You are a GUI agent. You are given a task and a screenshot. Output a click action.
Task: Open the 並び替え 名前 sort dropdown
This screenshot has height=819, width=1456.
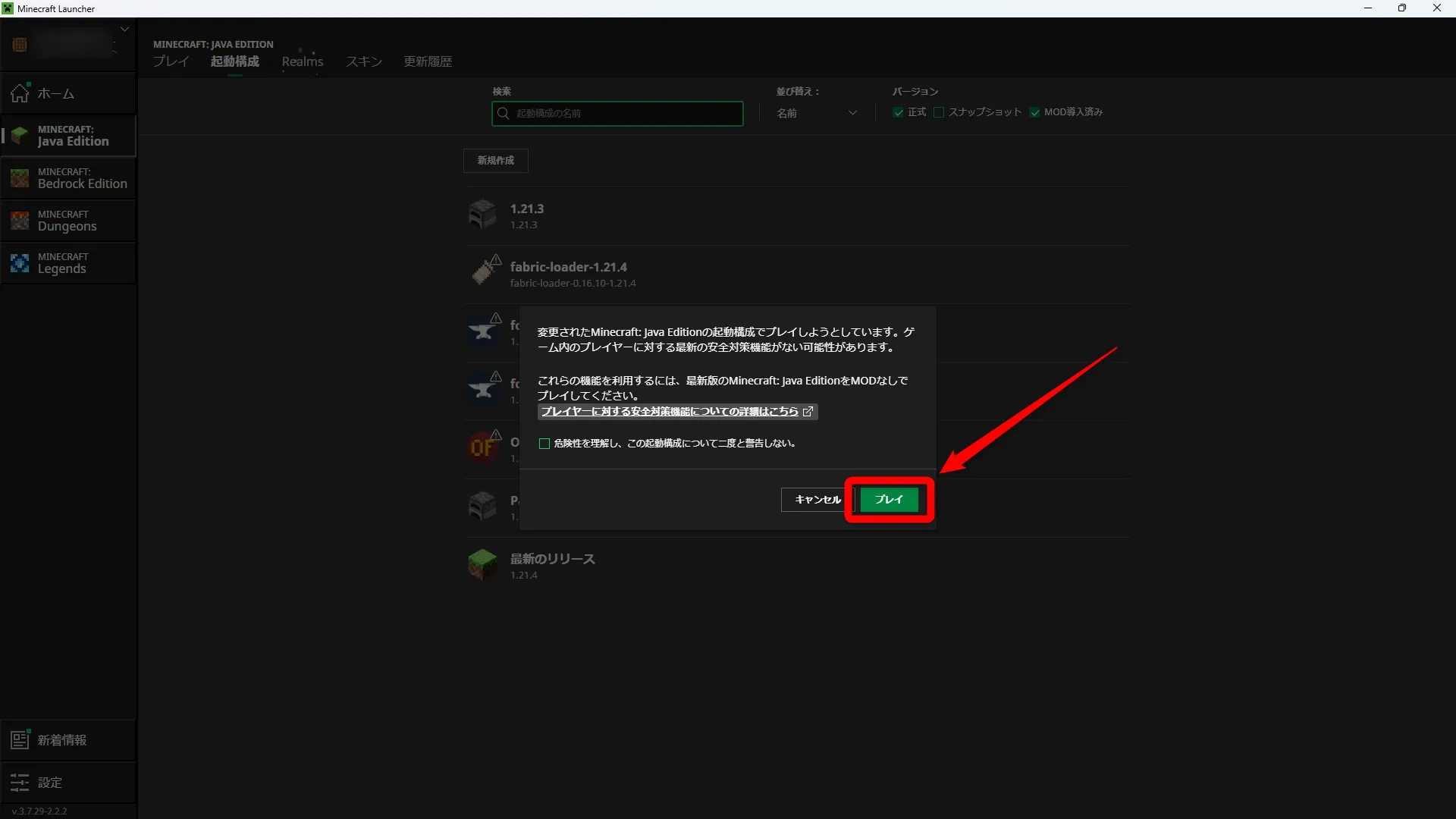817,113
